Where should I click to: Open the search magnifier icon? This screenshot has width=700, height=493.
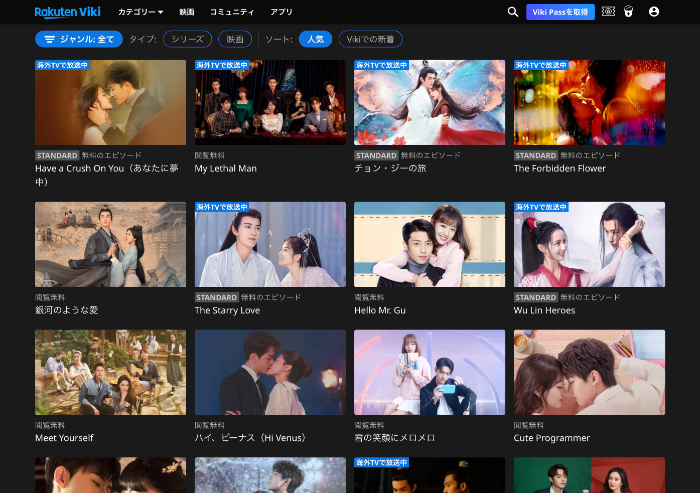(513, 12)
